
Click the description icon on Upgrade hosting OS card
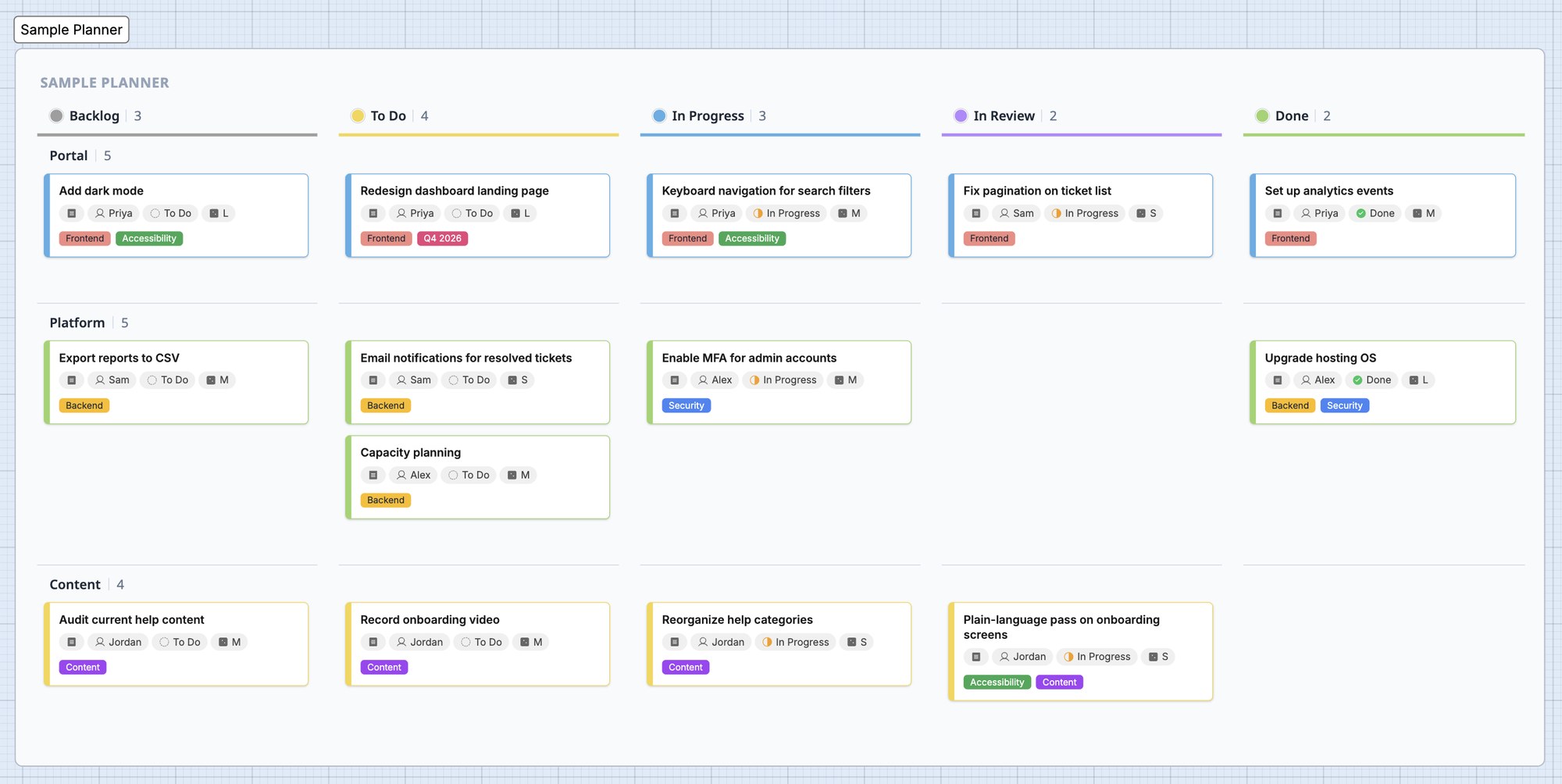(x=1277, y=380)
